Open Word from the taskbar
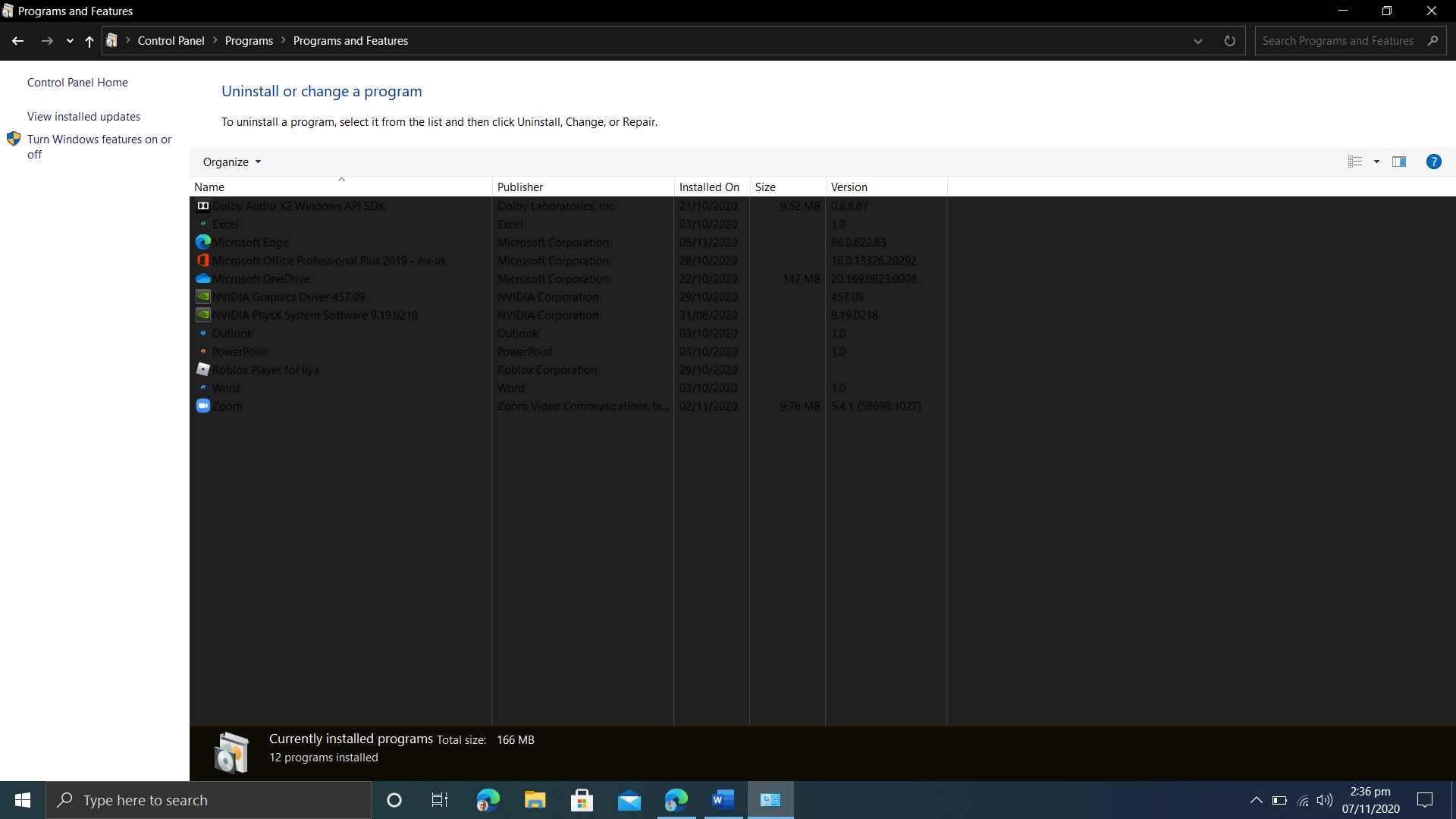This screenshot has width=1456, height=819. click(x=723, y=800)
